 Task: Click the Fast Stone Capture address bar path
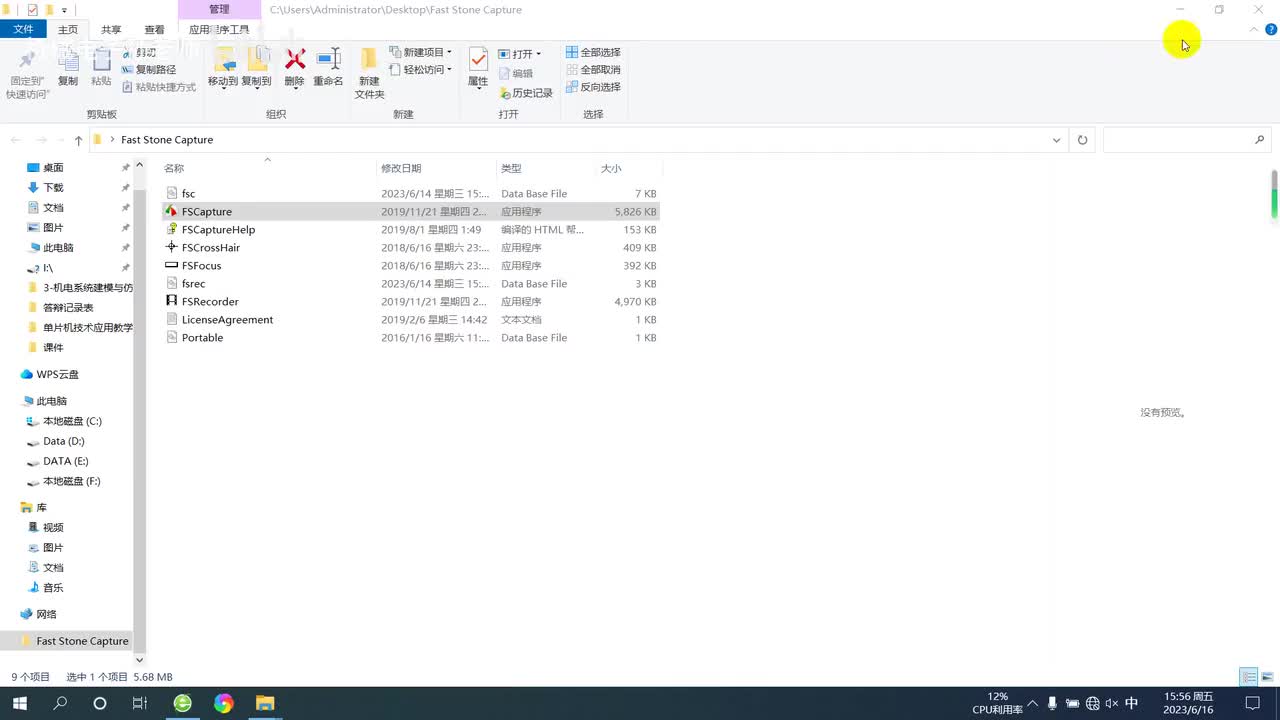[x=167, y=140]
